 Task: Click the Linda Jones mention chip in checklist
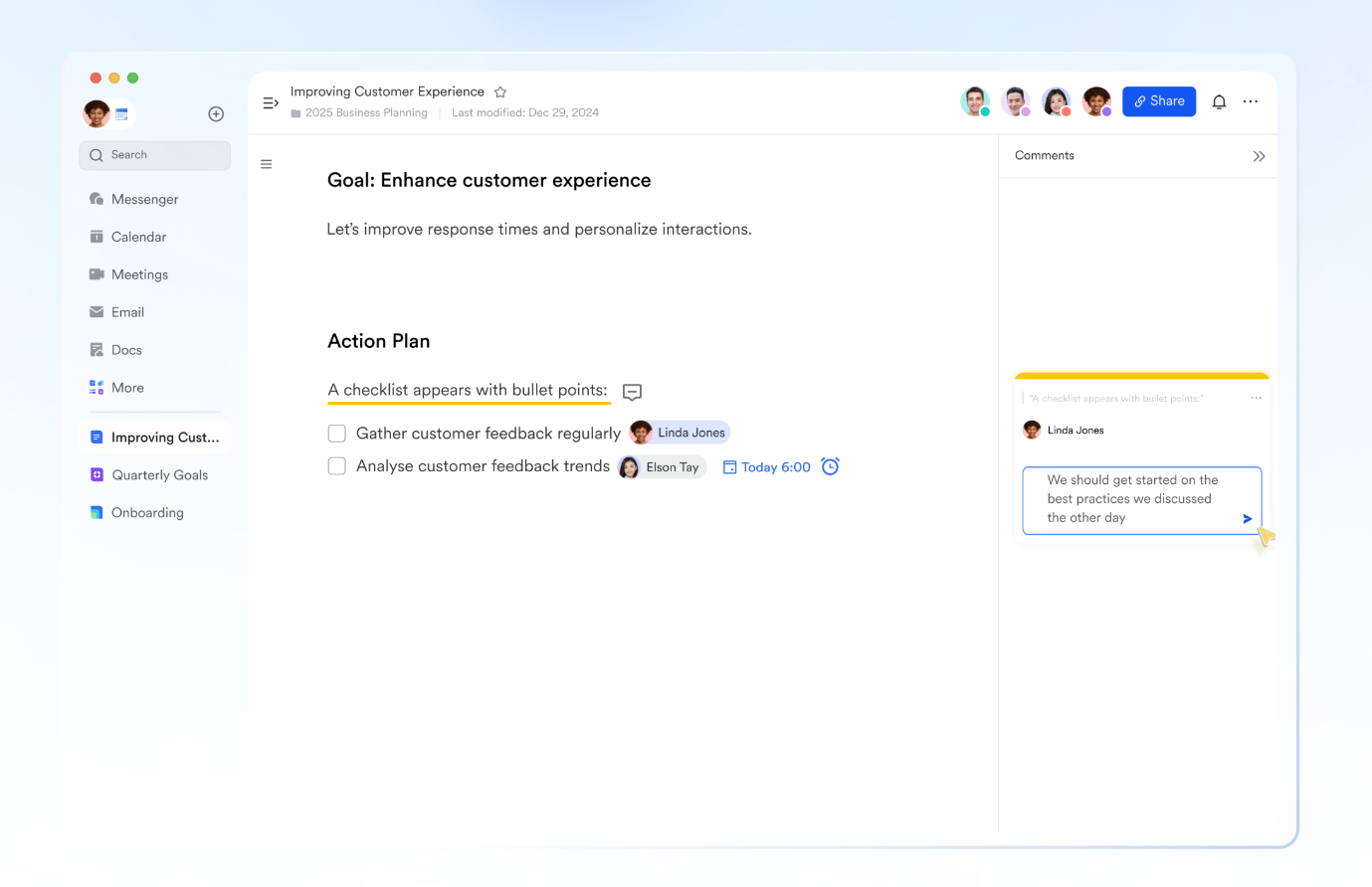(x=680, y=433)
